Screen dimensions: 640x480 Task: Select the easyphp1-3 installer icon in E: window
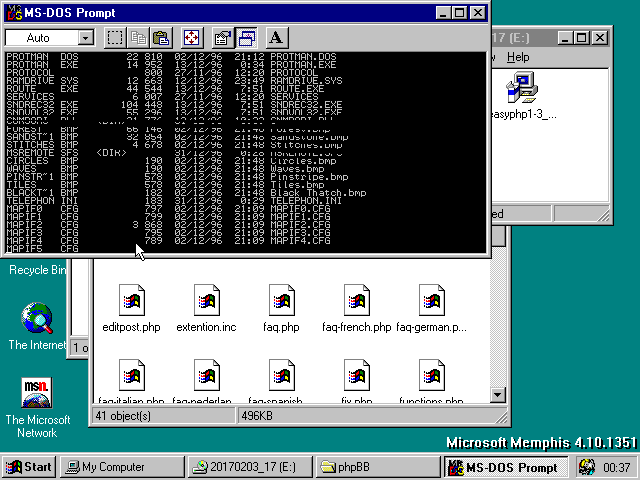(x=522, y=87)
